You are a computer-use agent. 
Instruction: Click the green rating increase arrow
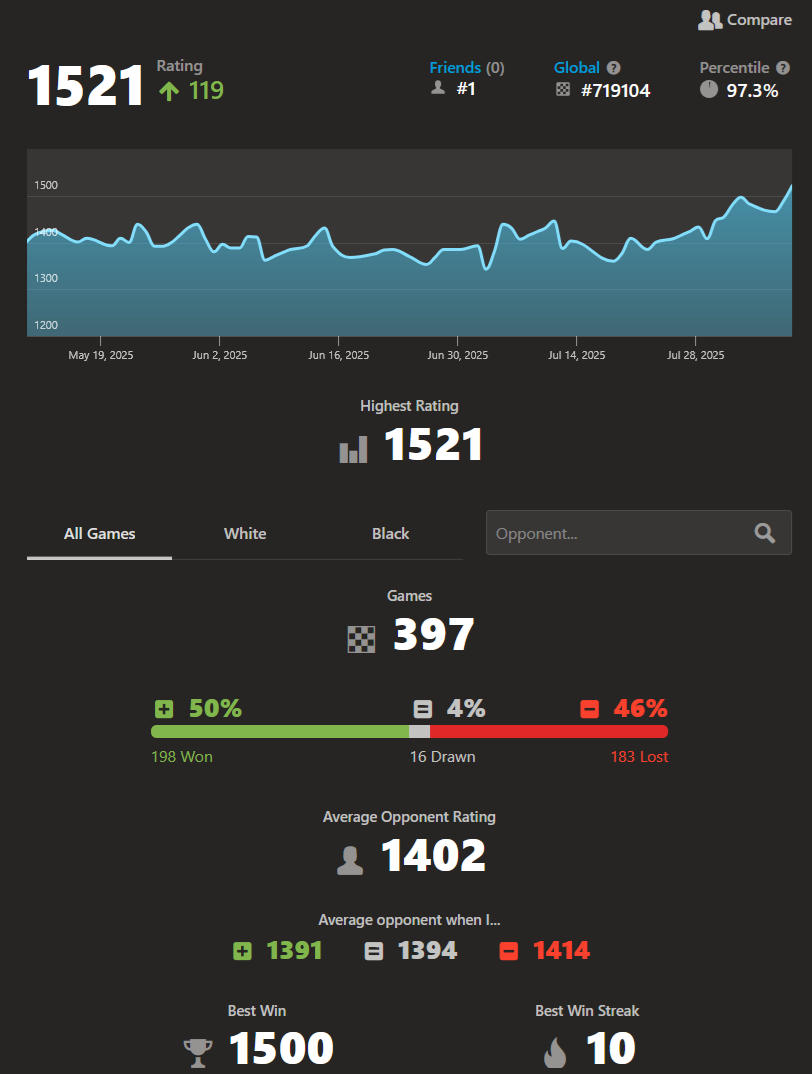tap(169, 91)
